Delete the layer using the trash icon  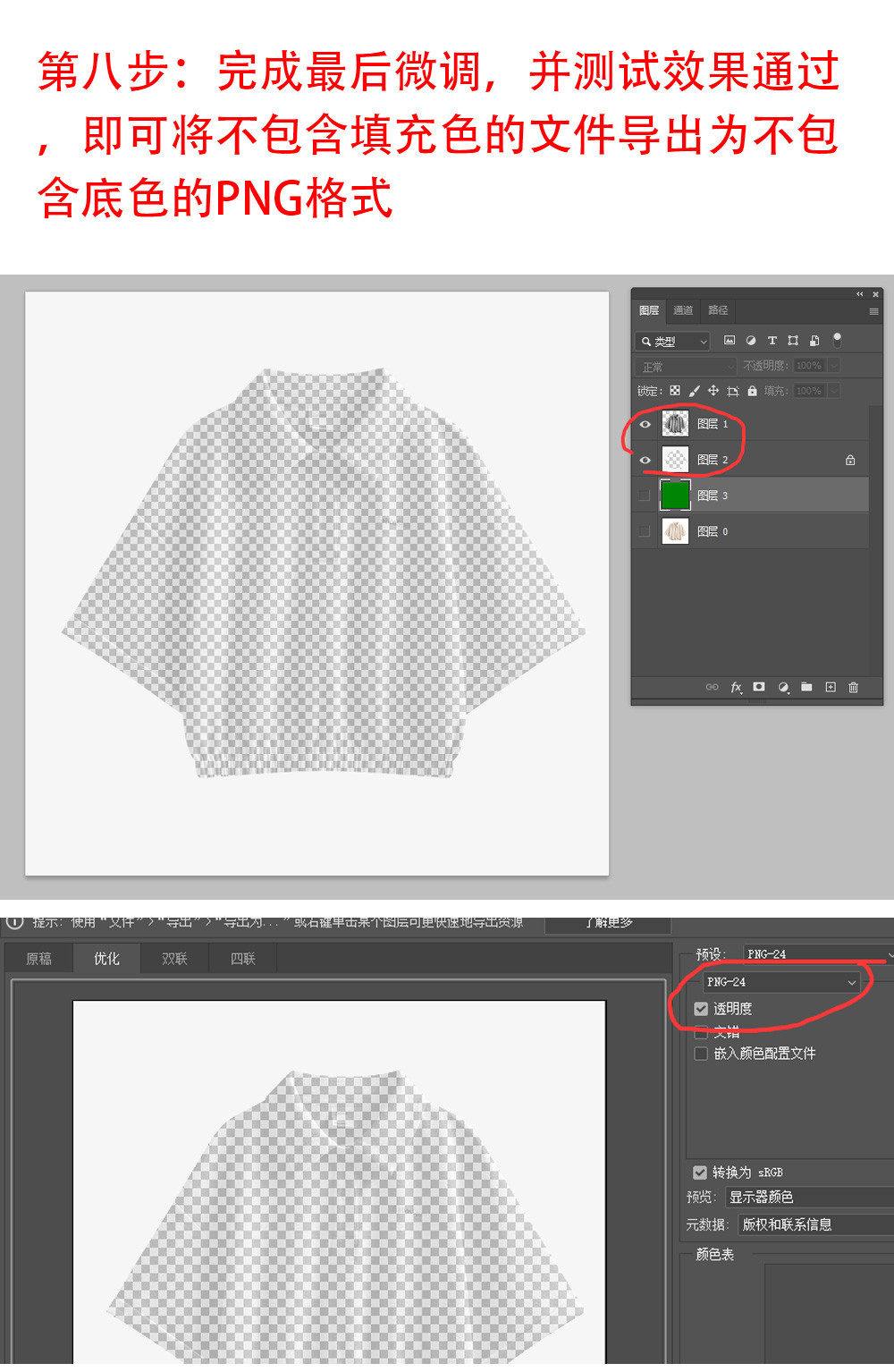click(x=854, y=687)
